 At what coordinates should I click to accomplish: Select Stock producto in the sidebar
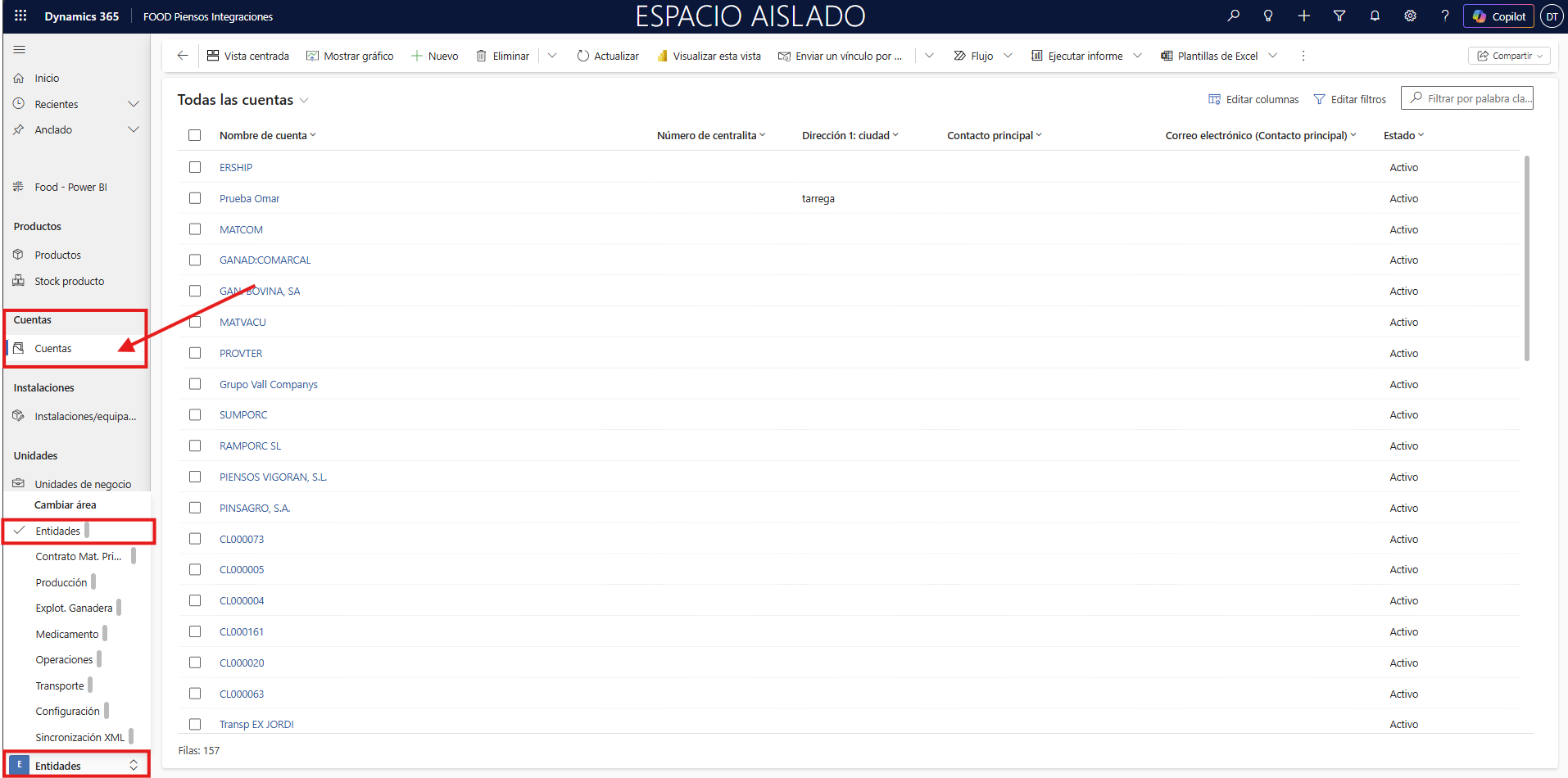point(70,281)
